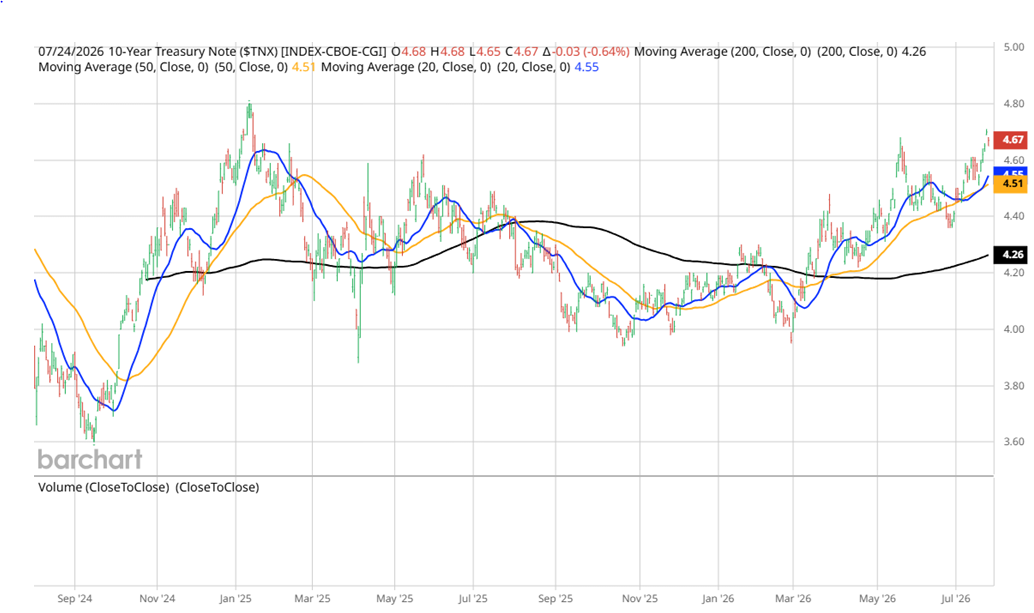Click the open value O4.68 in the header
Screen dimensions: 1034x613
pos(409,51)
